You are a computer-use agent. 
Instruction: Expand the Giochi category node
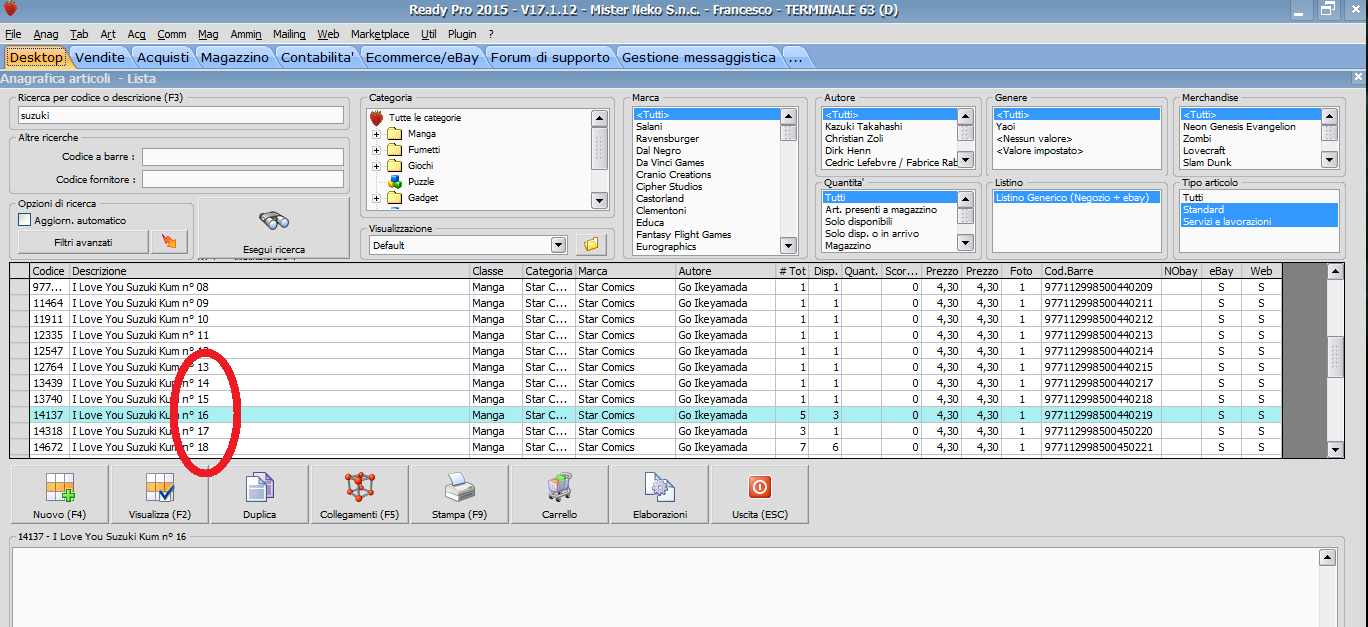point(377,166)
